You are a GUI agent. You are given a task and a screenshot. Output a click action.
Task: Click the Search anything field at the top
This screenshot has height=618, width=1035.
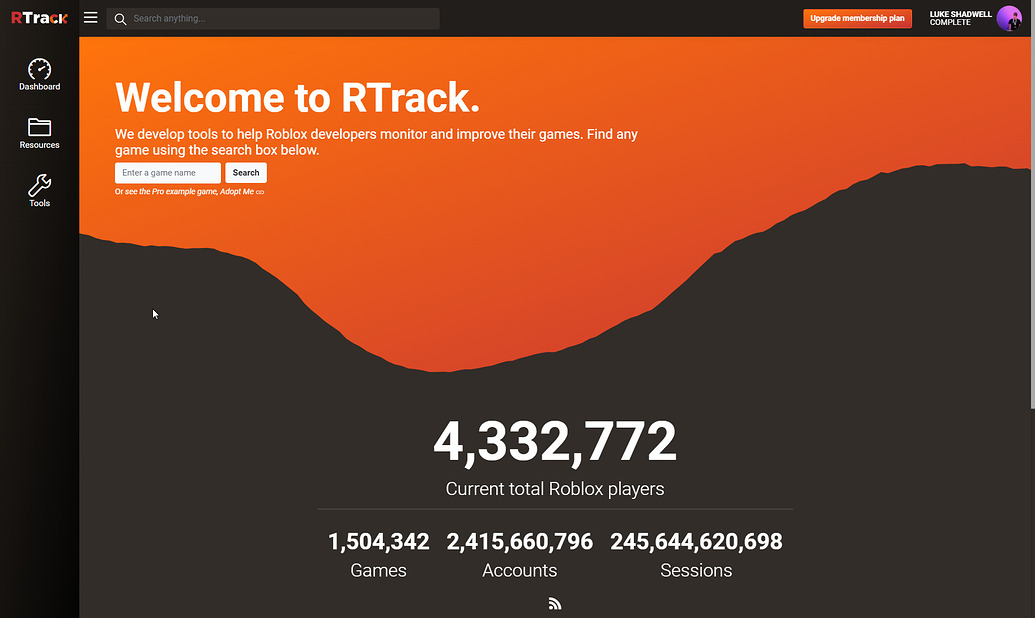pos(270,18)
